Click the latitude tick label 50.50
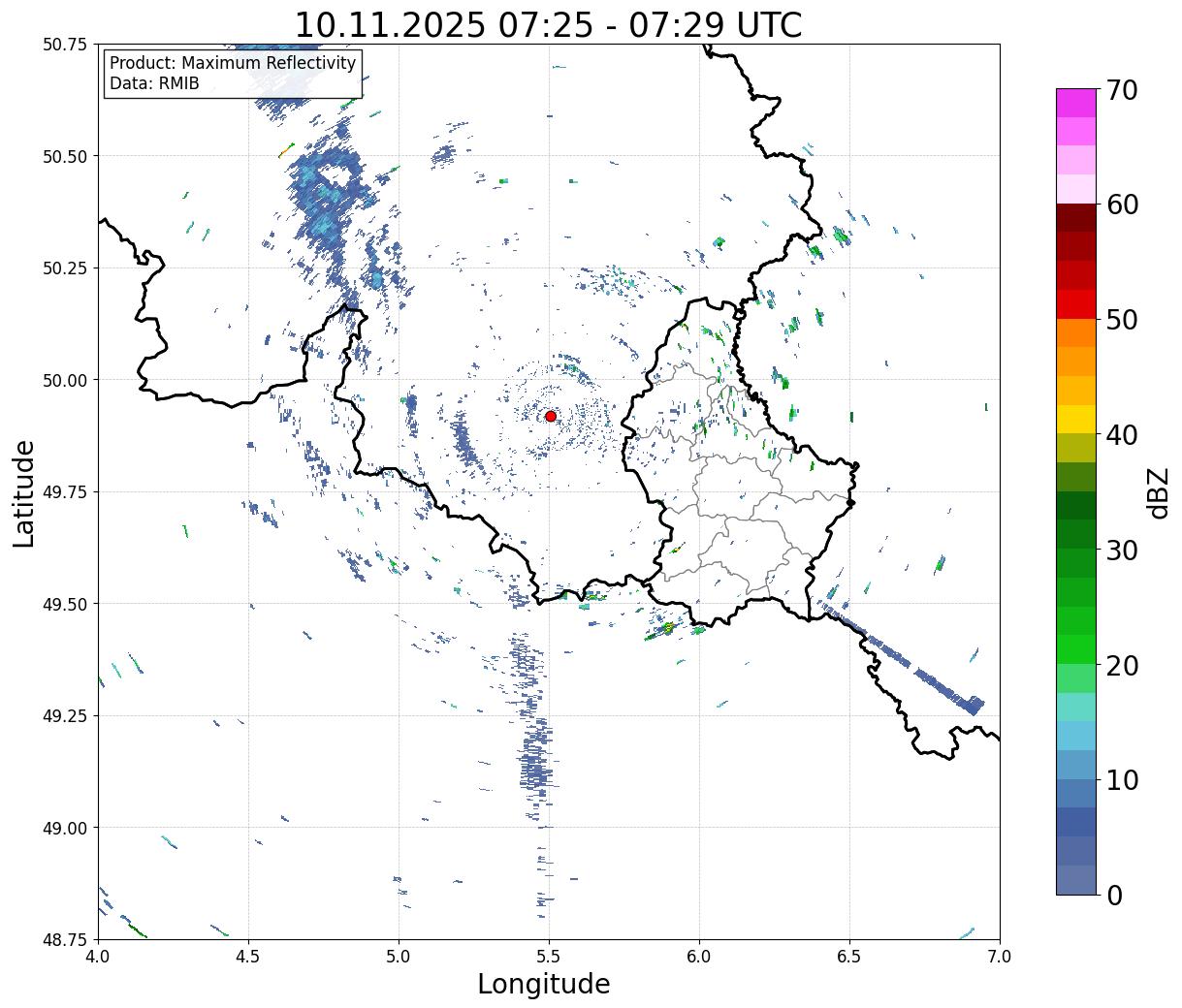The image size is (1182, 1008). click(x=64, y=156)
